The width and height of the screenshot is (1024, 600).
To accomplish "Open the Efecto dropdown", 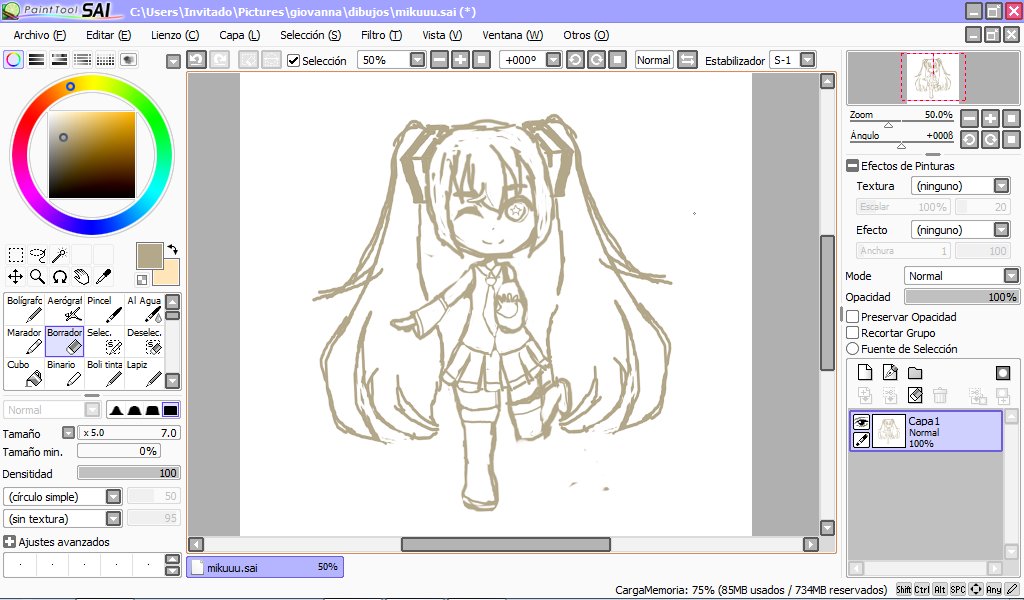I will (x=1001, y=230).
